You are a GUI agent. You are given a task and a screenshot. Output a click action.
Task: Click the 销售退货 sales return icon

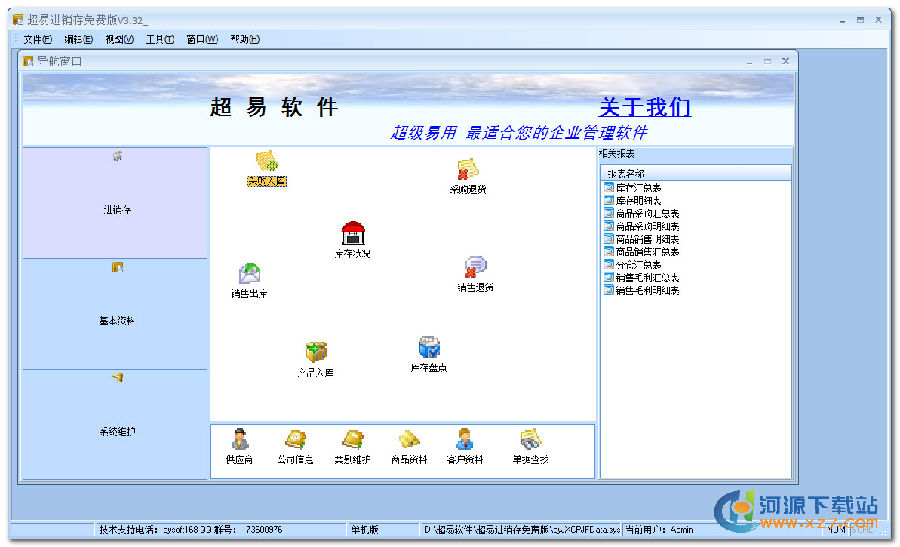click(x=475, y=268)
